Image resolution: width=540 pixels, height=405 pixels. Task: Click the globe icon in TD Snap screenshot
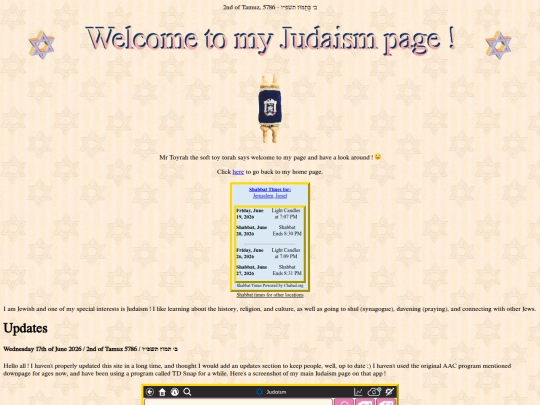point(175,392)
